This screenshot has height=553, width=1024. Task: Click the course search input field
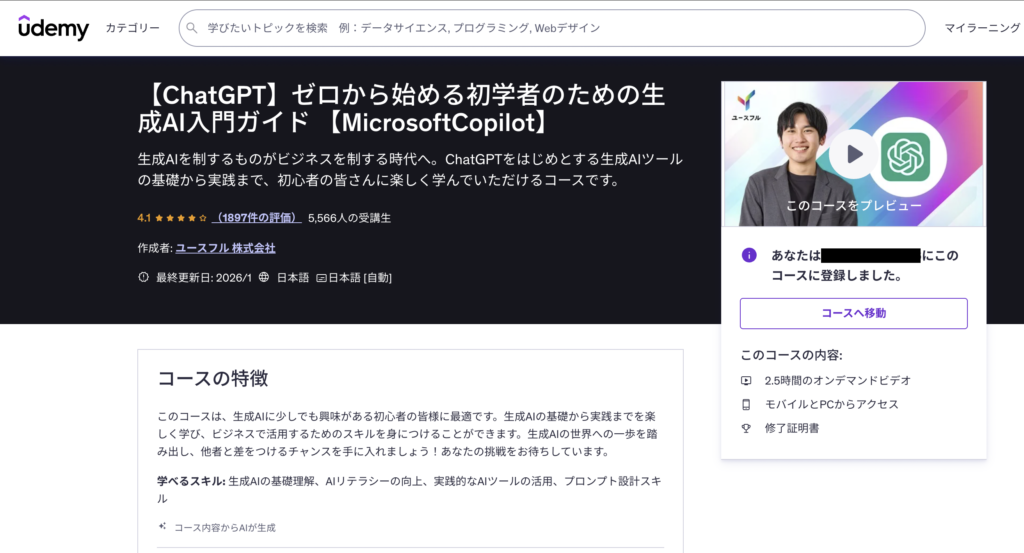point(560,28)
